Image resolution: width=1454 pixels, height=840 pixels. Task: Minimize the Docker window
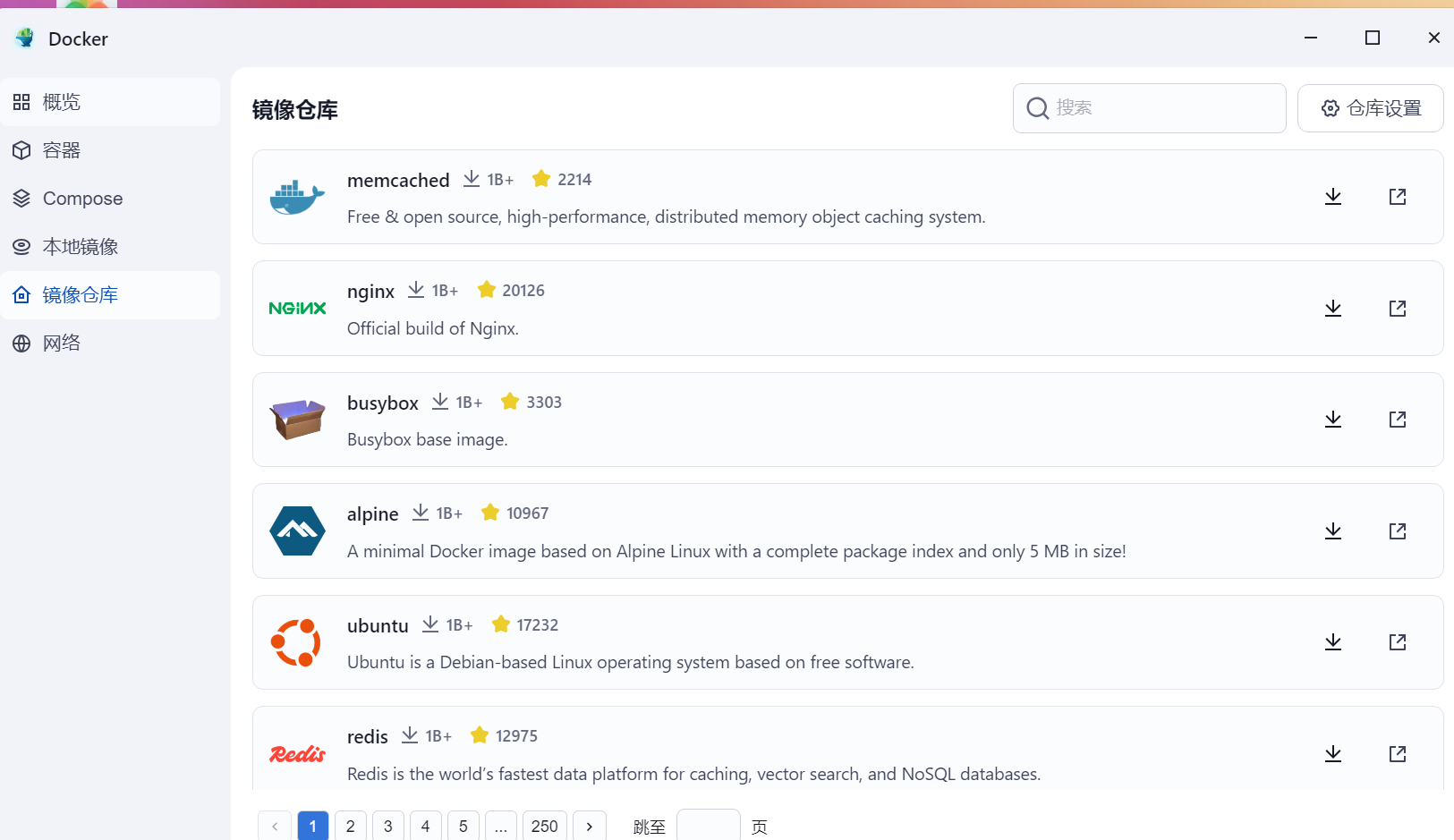click(1311, 38)
